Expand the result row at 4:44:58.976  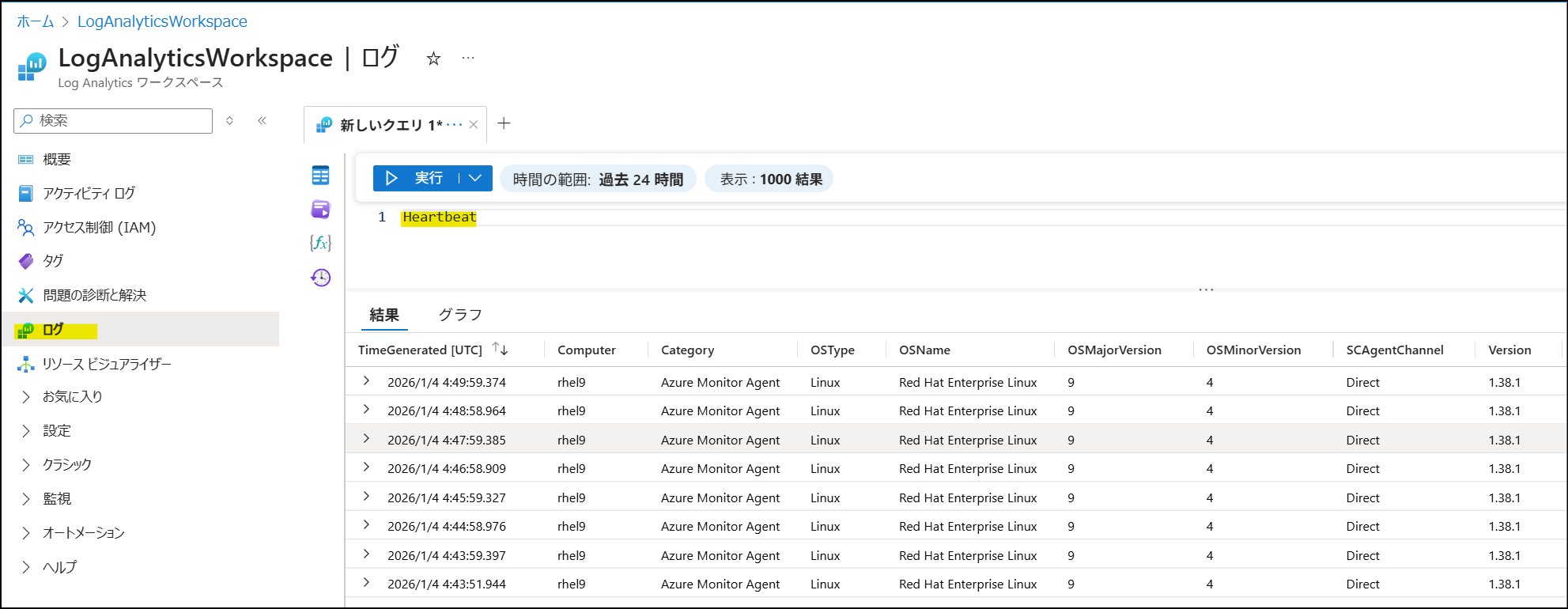366,525
